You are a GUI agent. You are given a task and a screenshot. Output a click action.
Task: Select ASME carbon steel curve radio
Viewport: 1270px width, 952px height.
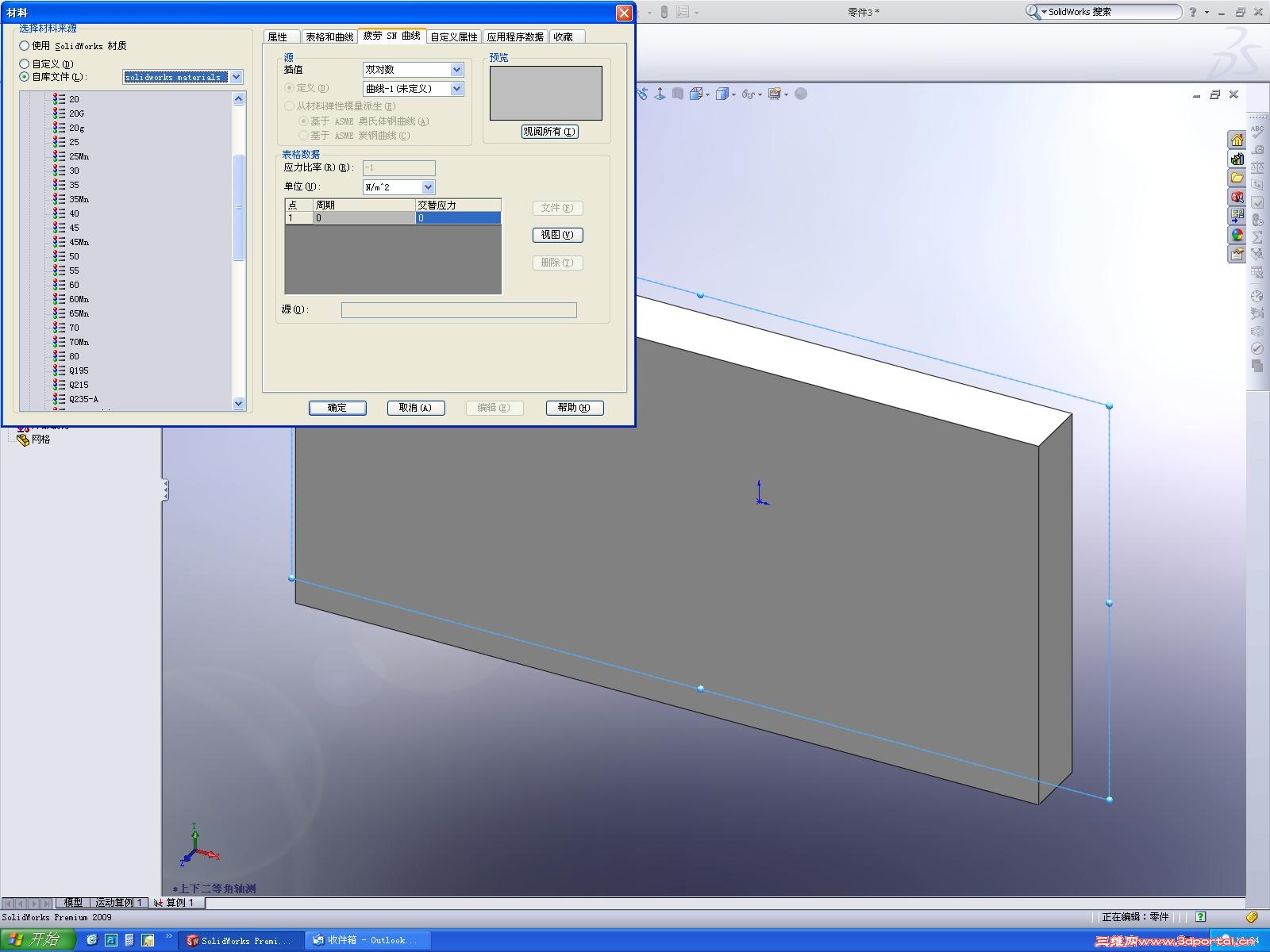pyautogui.click(x=303, y=136)
